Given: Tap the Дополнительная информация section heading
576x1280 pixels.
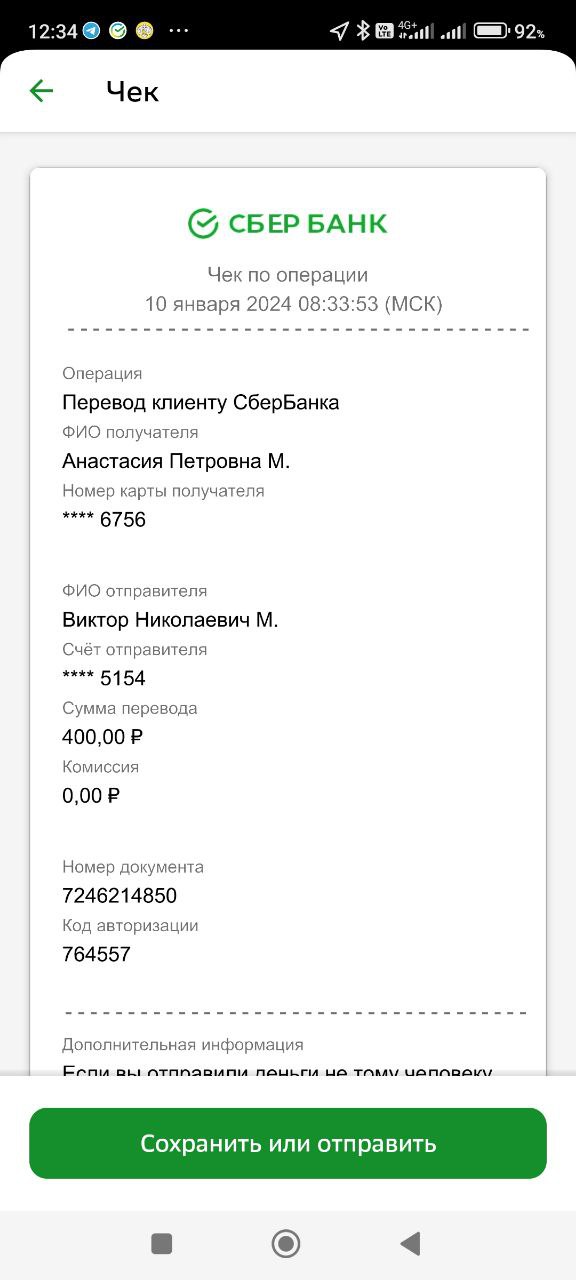Looking at the screenshot, I should [183, 1044].
